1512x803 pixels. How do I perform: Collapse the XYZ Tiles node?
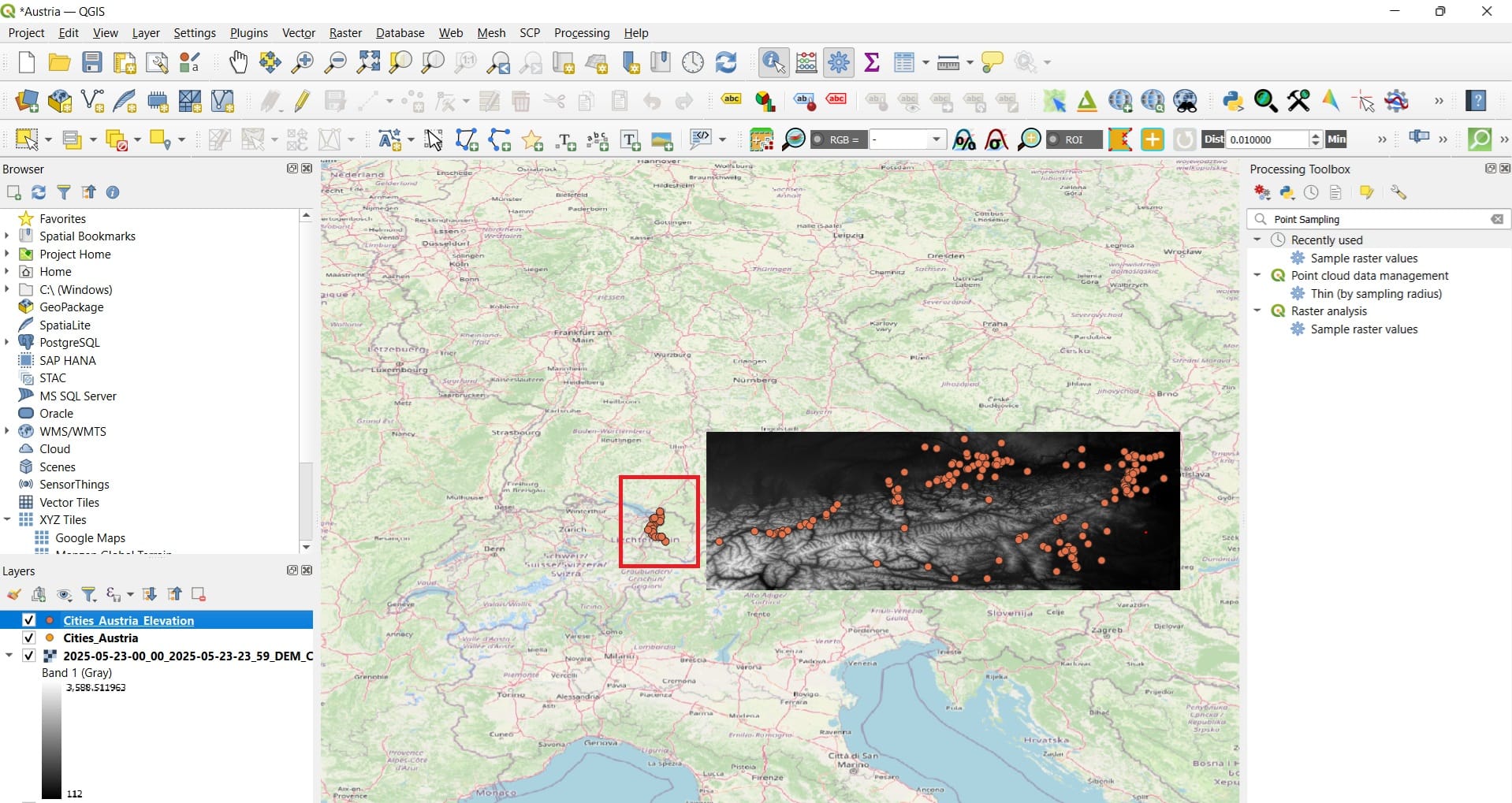(x=7, y=519)
